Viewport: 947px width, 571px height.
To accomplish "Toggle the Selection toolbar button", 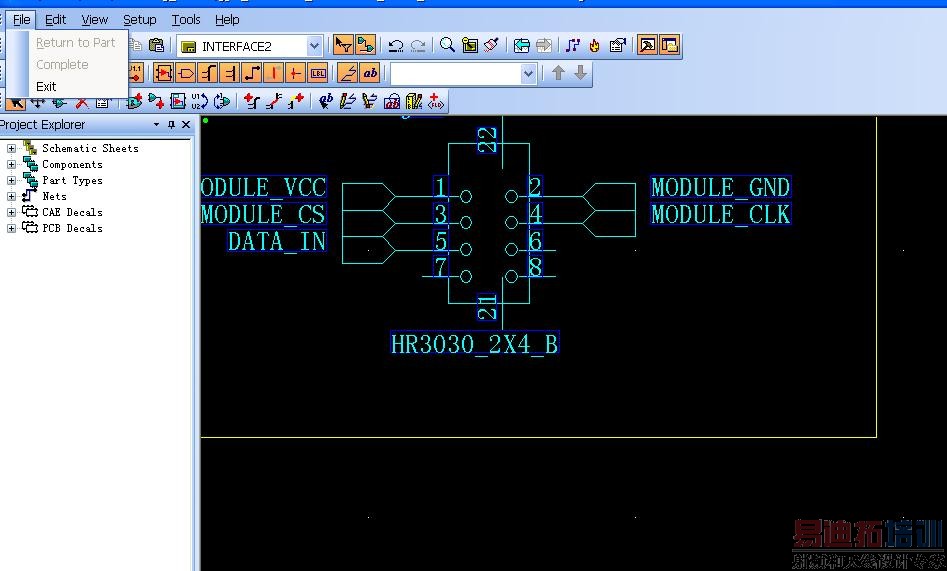I will click(x=343, y=45).
